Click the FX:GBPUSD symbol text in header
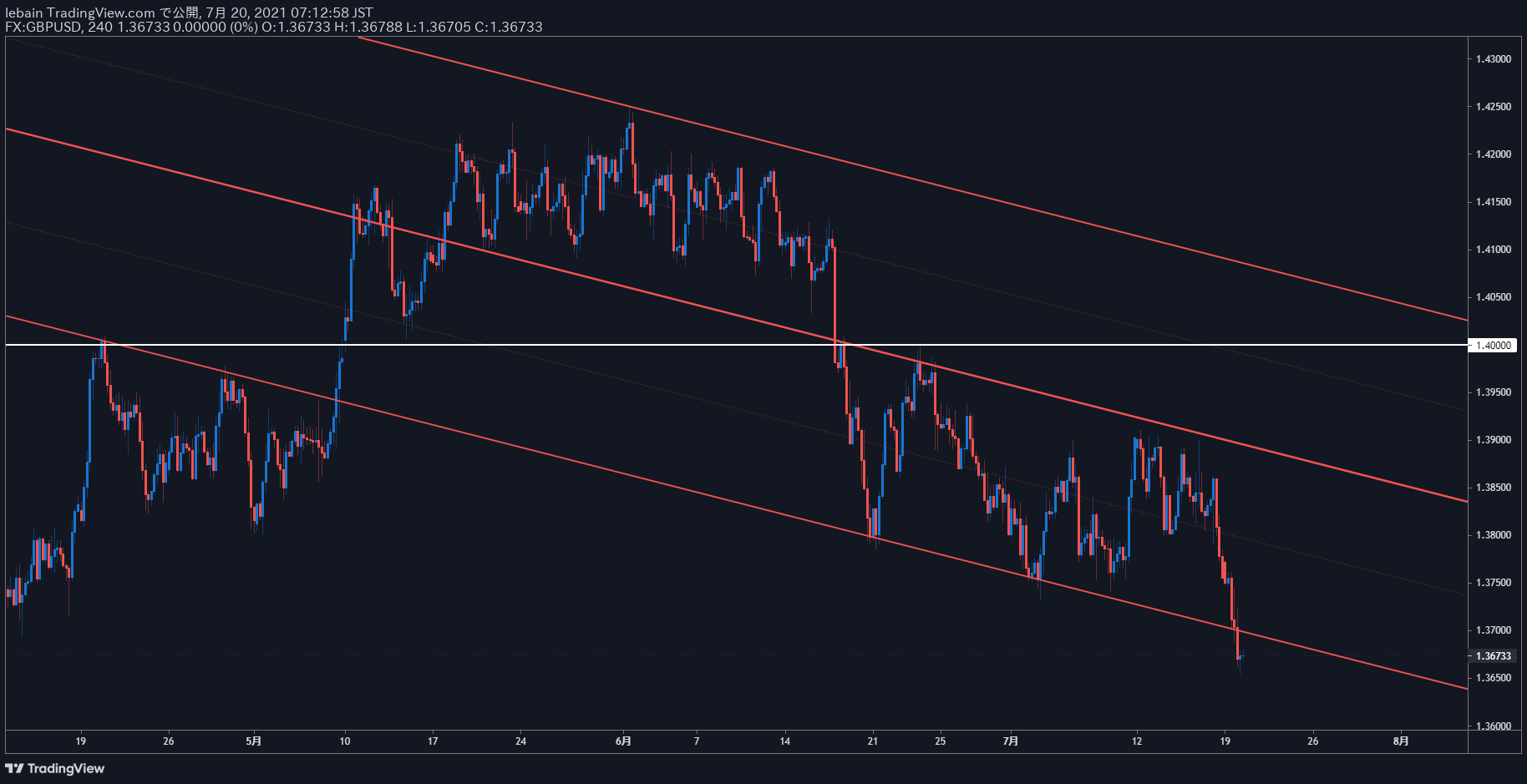The width and height of the screenshot is (1527, 784). click(x=43, y=27)
